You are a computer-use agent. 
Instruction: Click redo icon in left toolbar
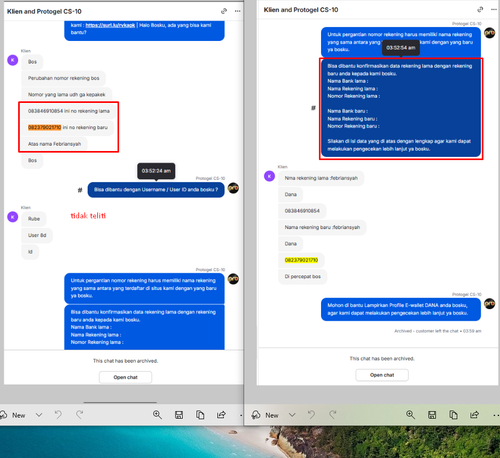(x=79, y=415)
